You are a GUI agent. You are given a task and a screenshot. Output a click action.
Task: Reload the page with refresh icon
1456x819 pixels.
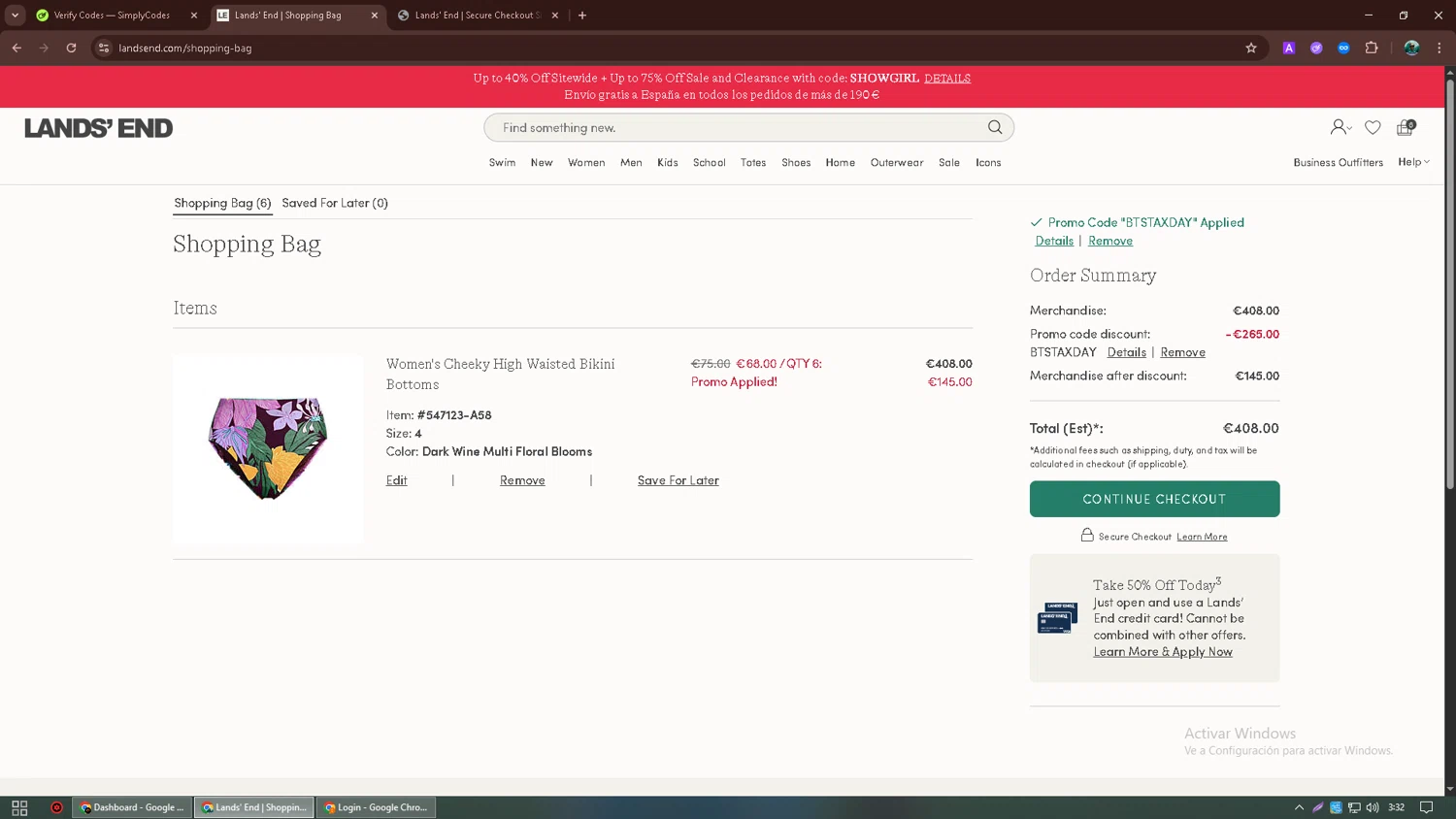point(71,48)
